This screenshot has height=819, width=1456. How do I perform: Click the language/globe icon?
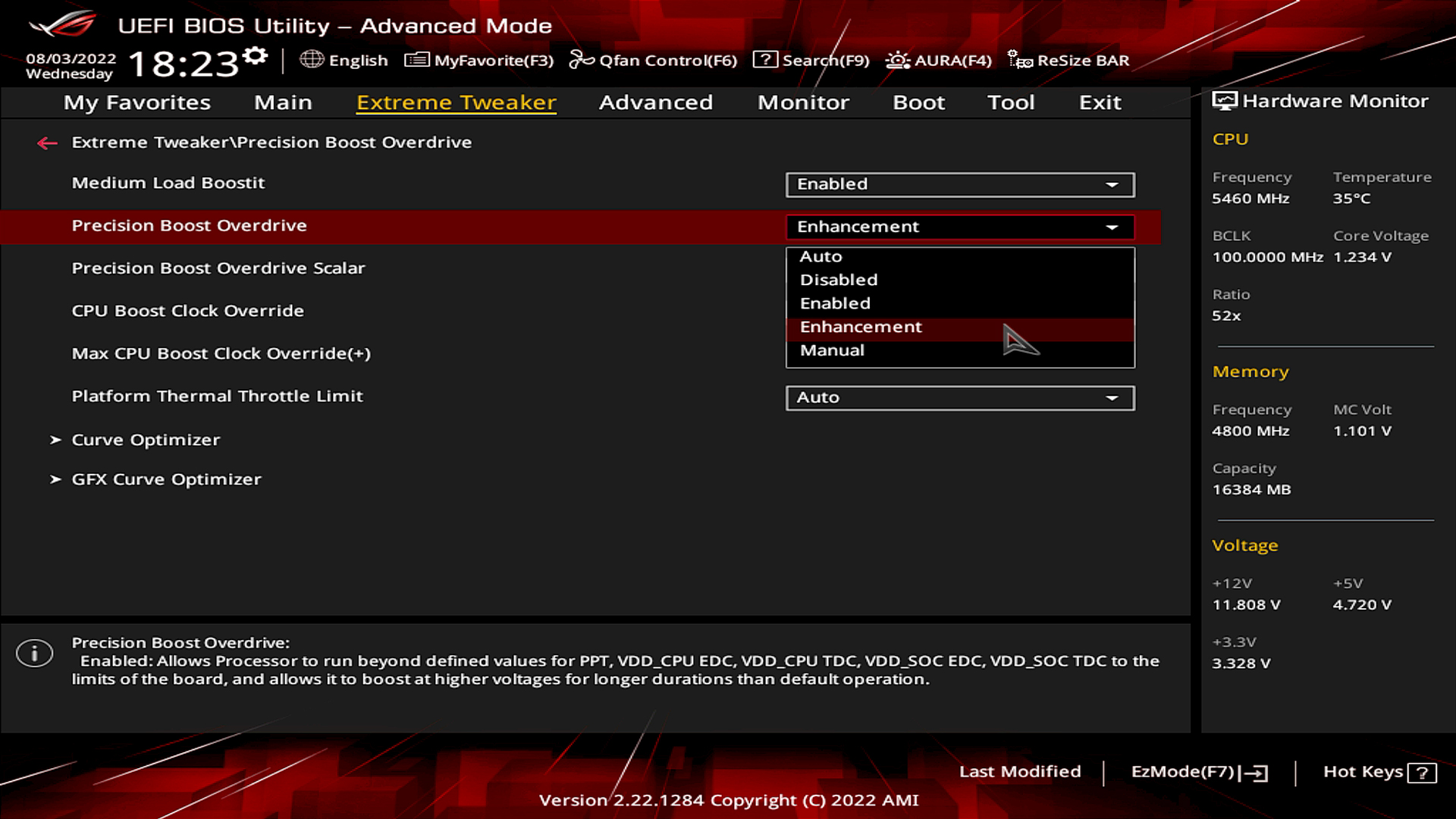[x=313, y=60]
